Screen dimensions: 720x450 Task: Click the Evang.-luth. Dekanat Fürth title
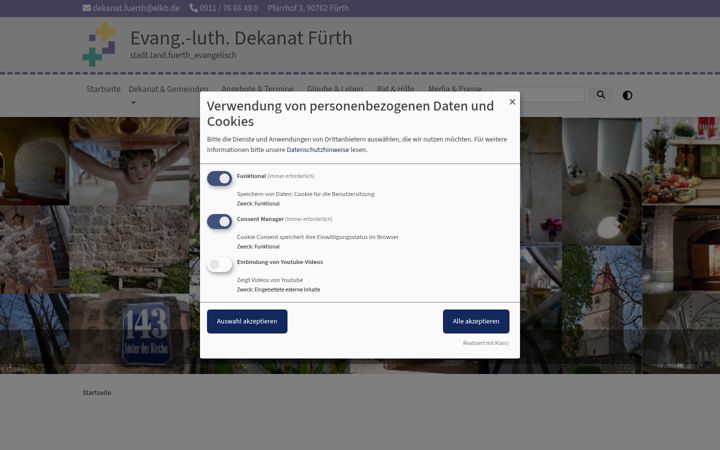click(x=241, y=38)
